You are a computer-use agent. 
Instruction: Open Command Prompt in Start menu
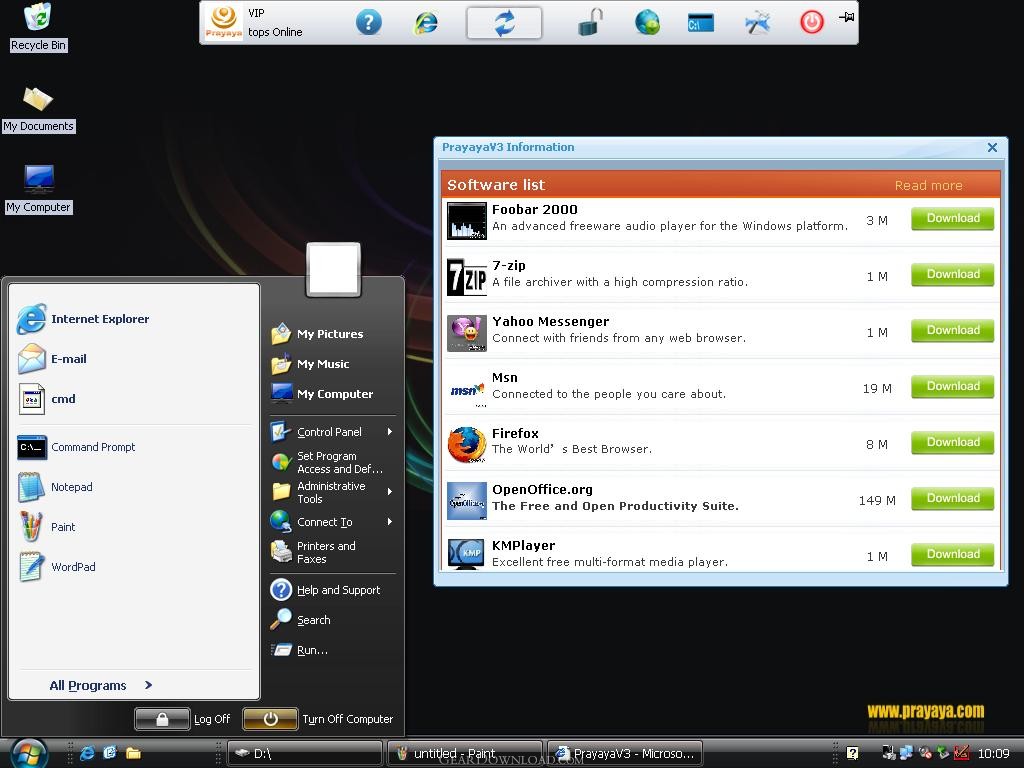point(77,447)
